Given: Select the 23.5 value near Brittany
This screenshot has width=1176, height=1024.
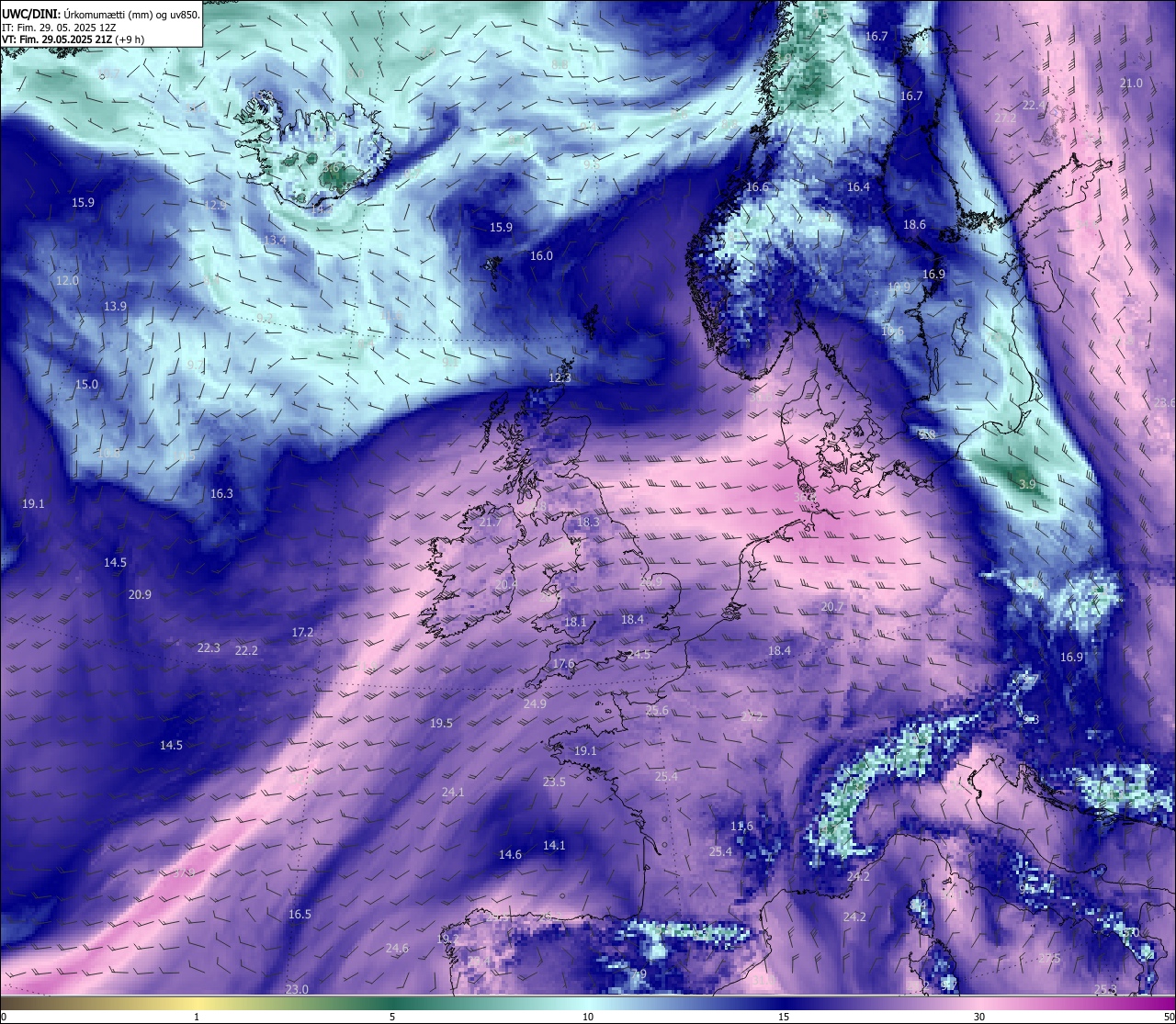Looking at the screenshot, I should coord(554,782).
